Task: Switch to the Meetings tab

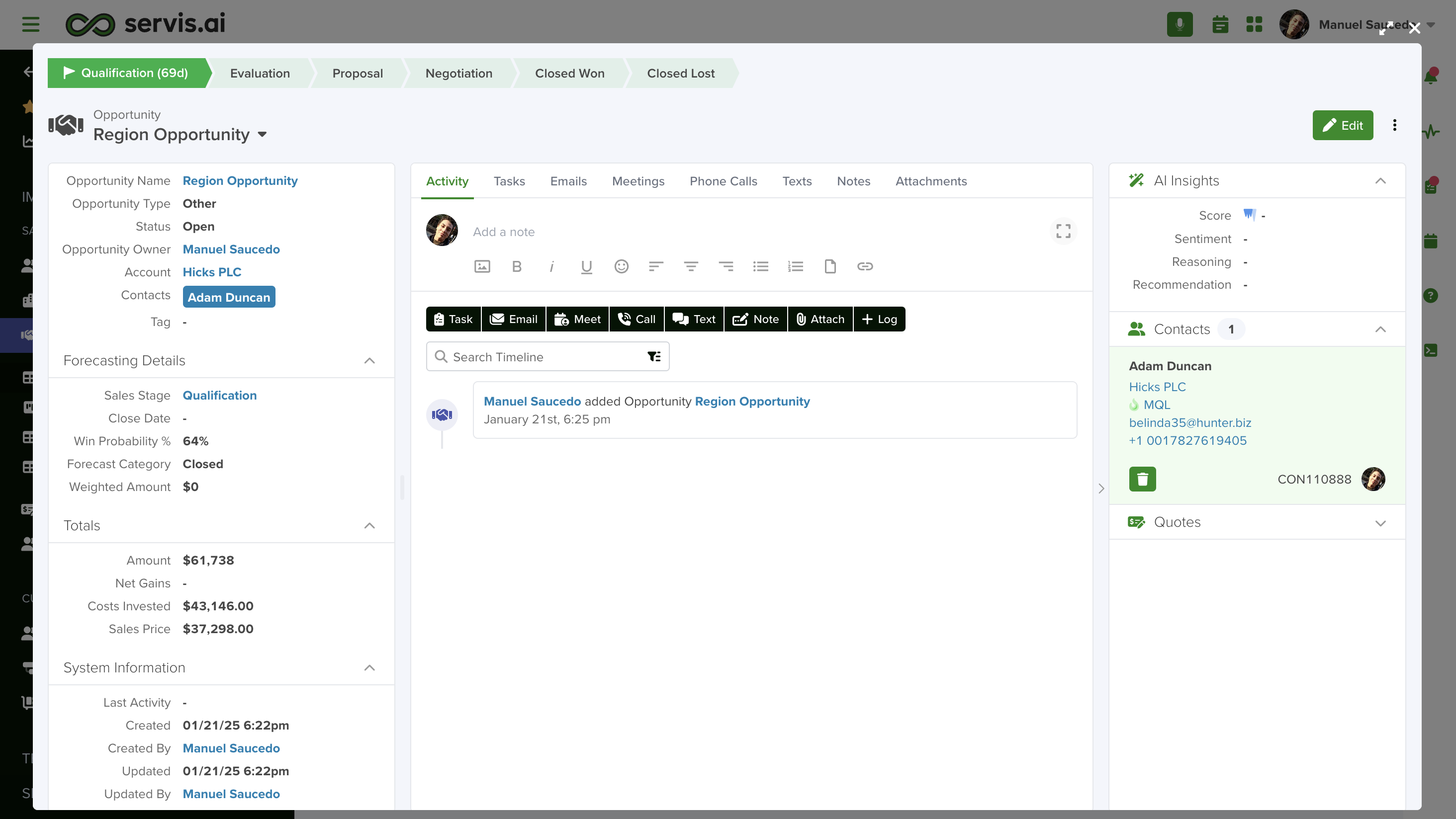Action: point(638,181)
